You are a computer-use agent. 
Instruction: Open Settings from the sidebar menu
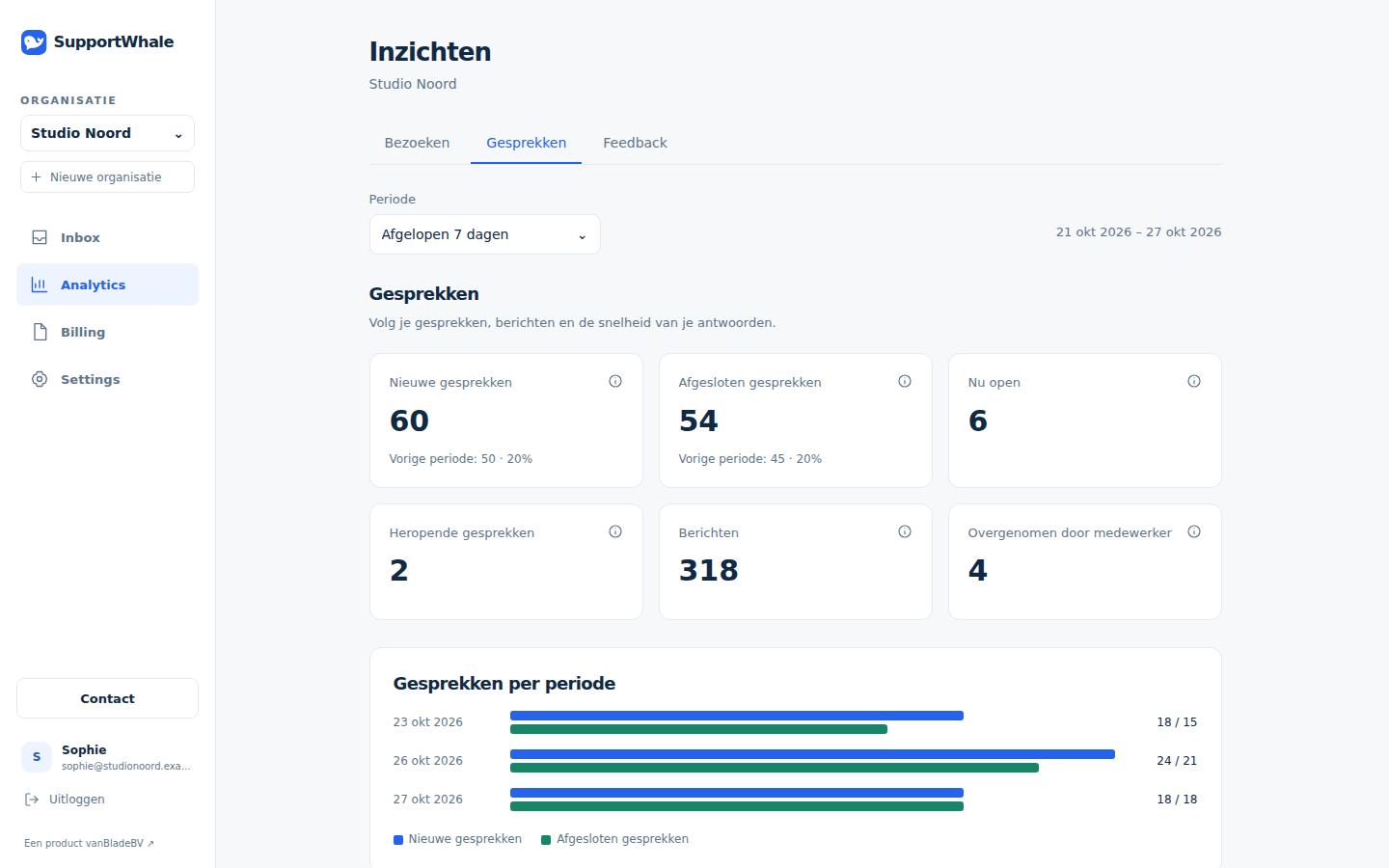[107, 379]
